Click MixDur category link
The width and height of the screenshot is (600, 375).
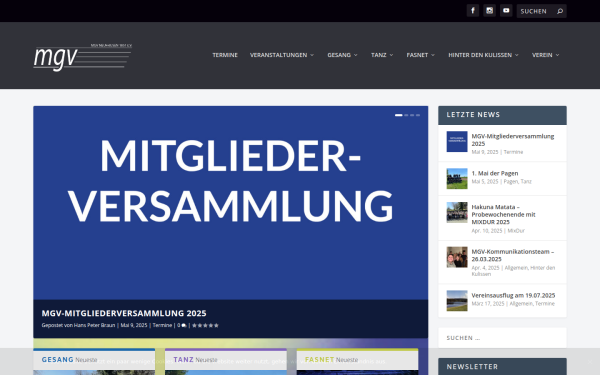coord(516,231)
